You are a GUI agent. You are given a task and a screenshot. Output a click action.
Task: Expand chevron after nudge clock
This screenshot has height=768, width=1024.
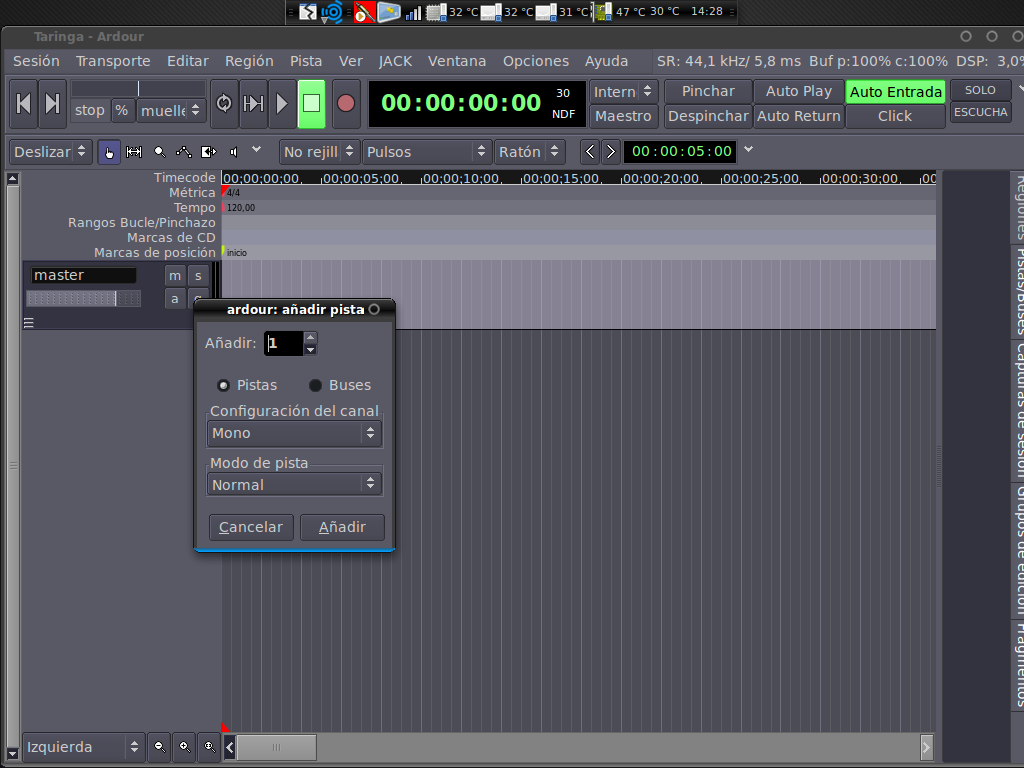(x=749, y=150)
